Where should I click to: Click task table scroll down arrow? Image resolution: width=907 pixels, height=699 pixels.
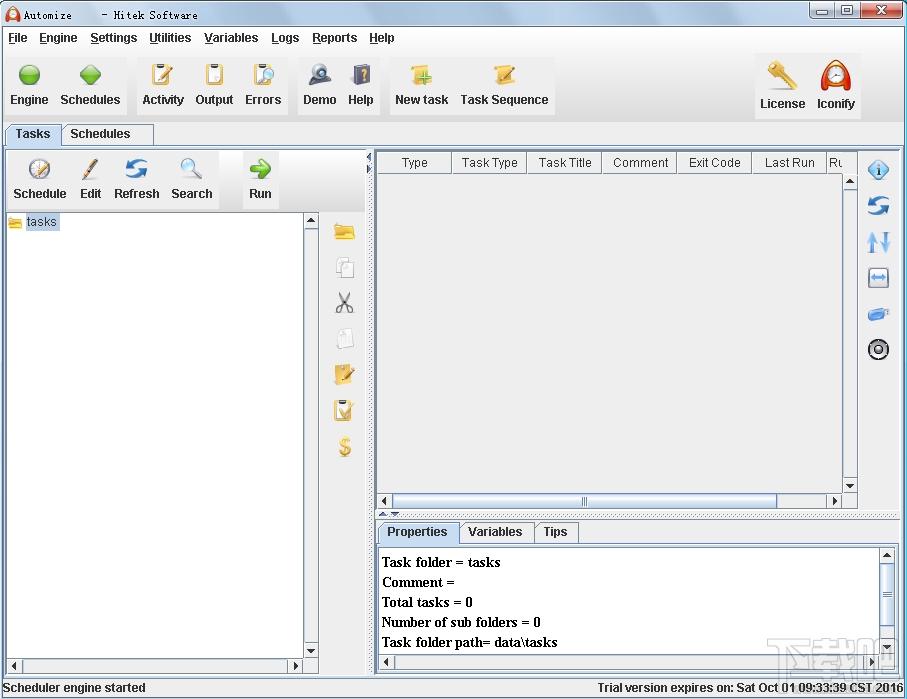(850, 485)
